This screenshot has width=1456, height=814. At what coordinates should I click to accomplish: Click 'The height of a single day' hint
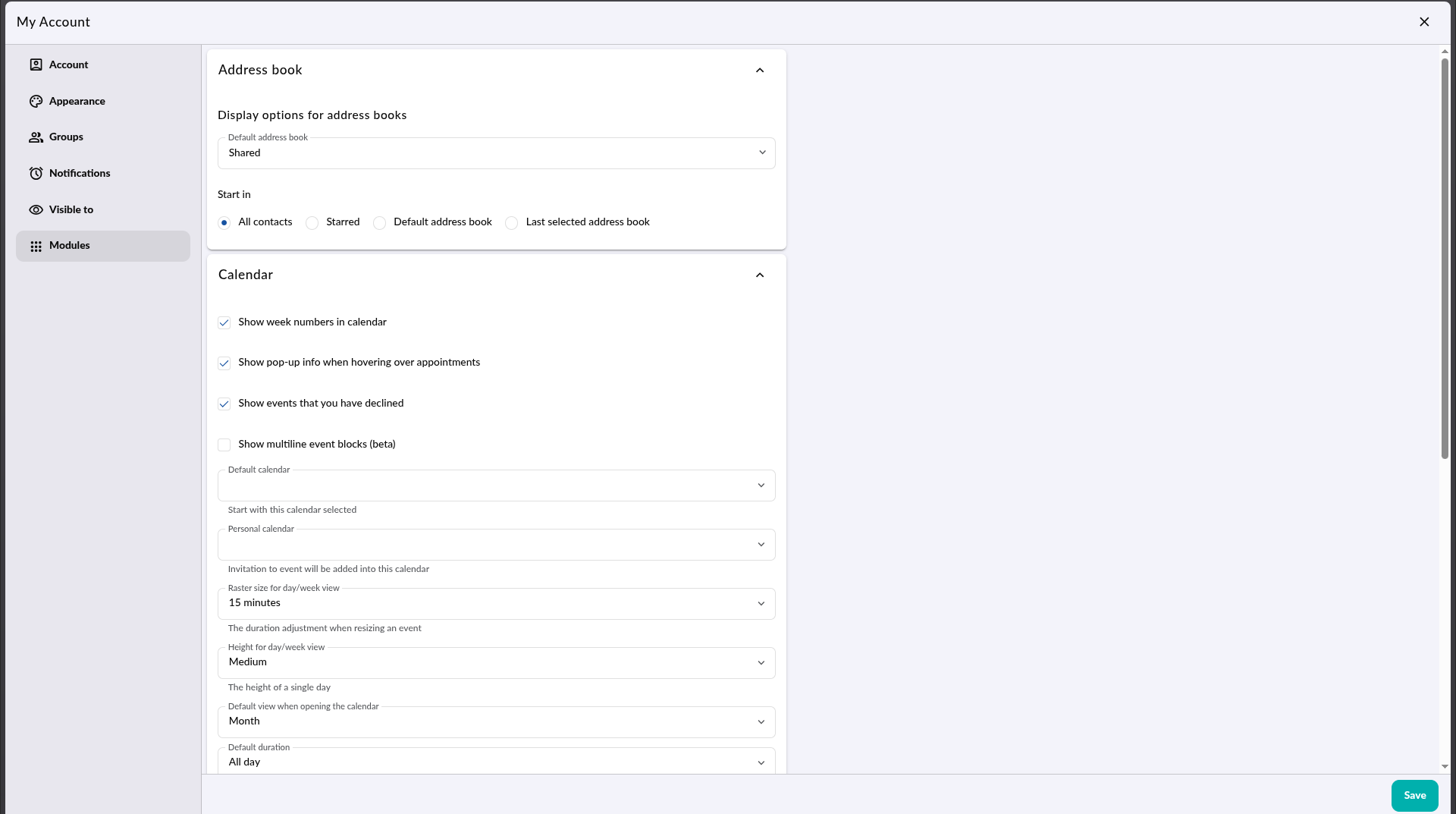[279, 687]
